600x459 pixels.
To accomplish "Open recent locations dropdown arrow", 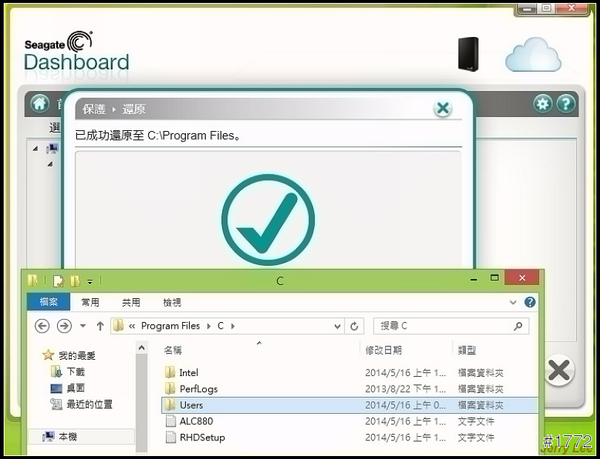I will [83, 326].
